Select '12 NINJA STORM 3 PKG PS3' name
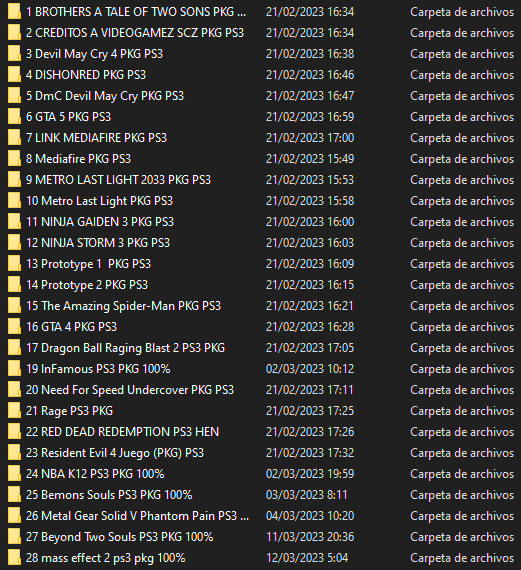 (x=98, y=242)
